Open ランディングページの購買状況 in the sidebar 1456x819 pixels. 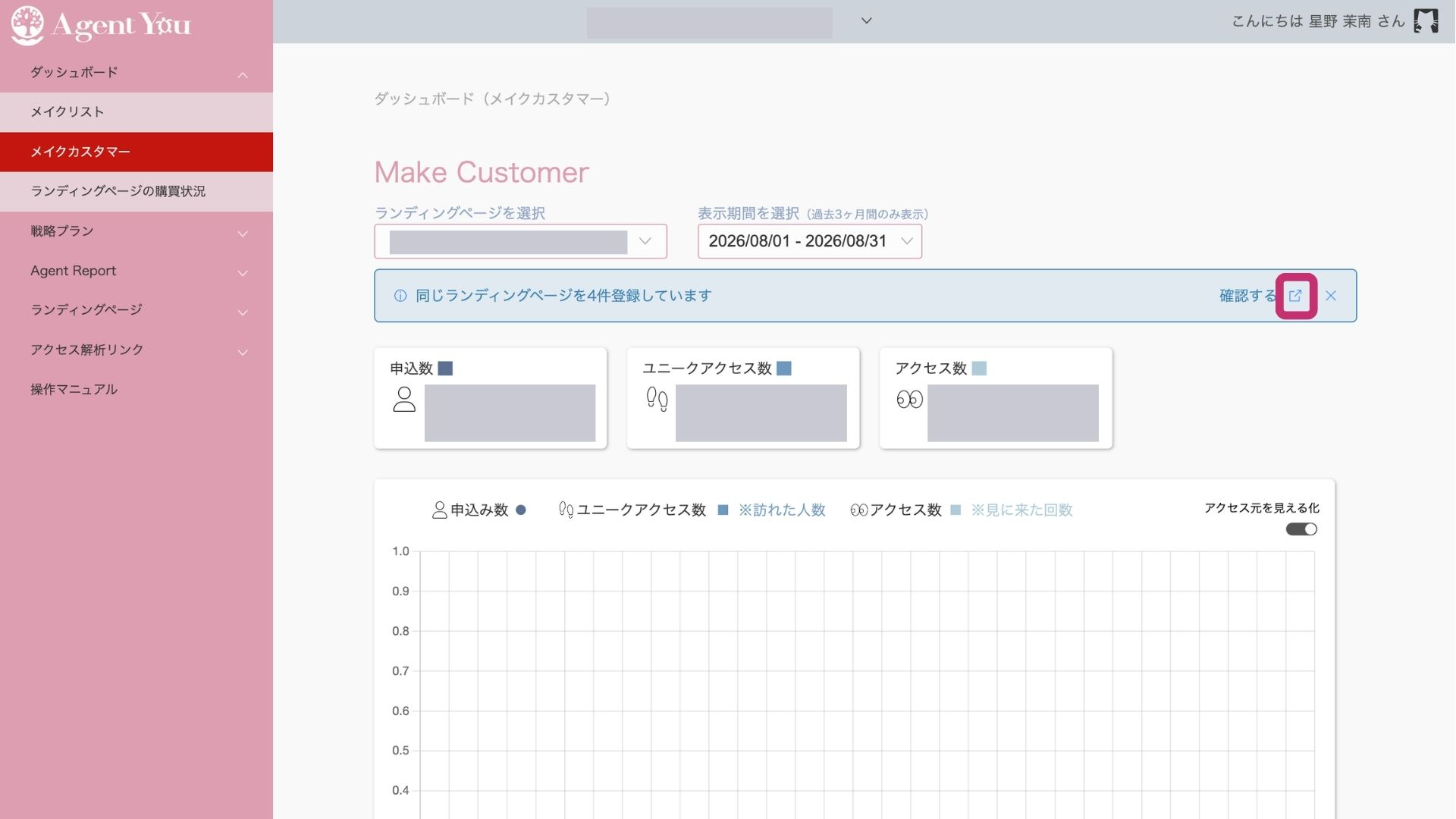[x=136, y=191]
